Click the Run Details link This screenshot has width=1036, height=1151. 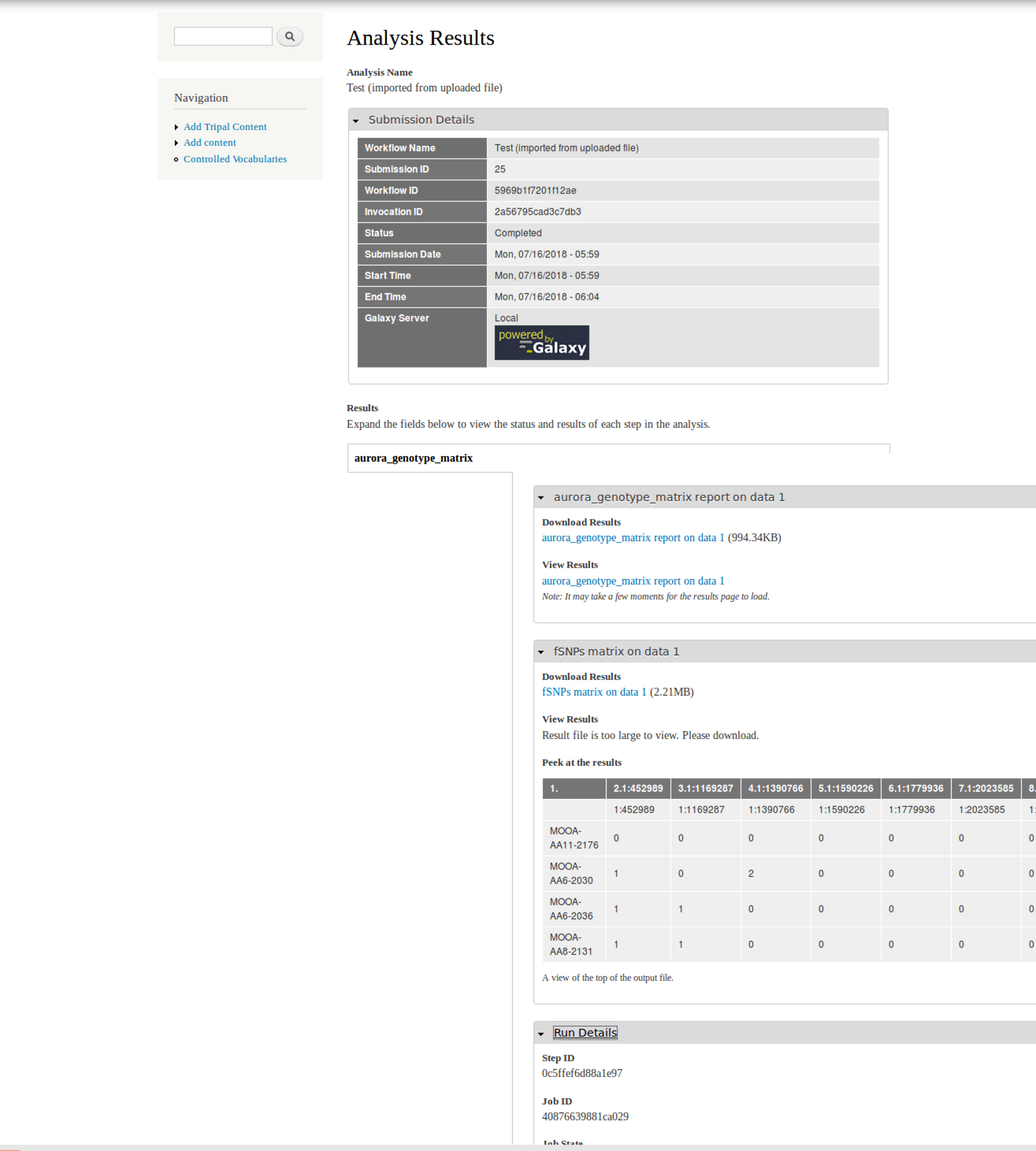coord(586,1032)
